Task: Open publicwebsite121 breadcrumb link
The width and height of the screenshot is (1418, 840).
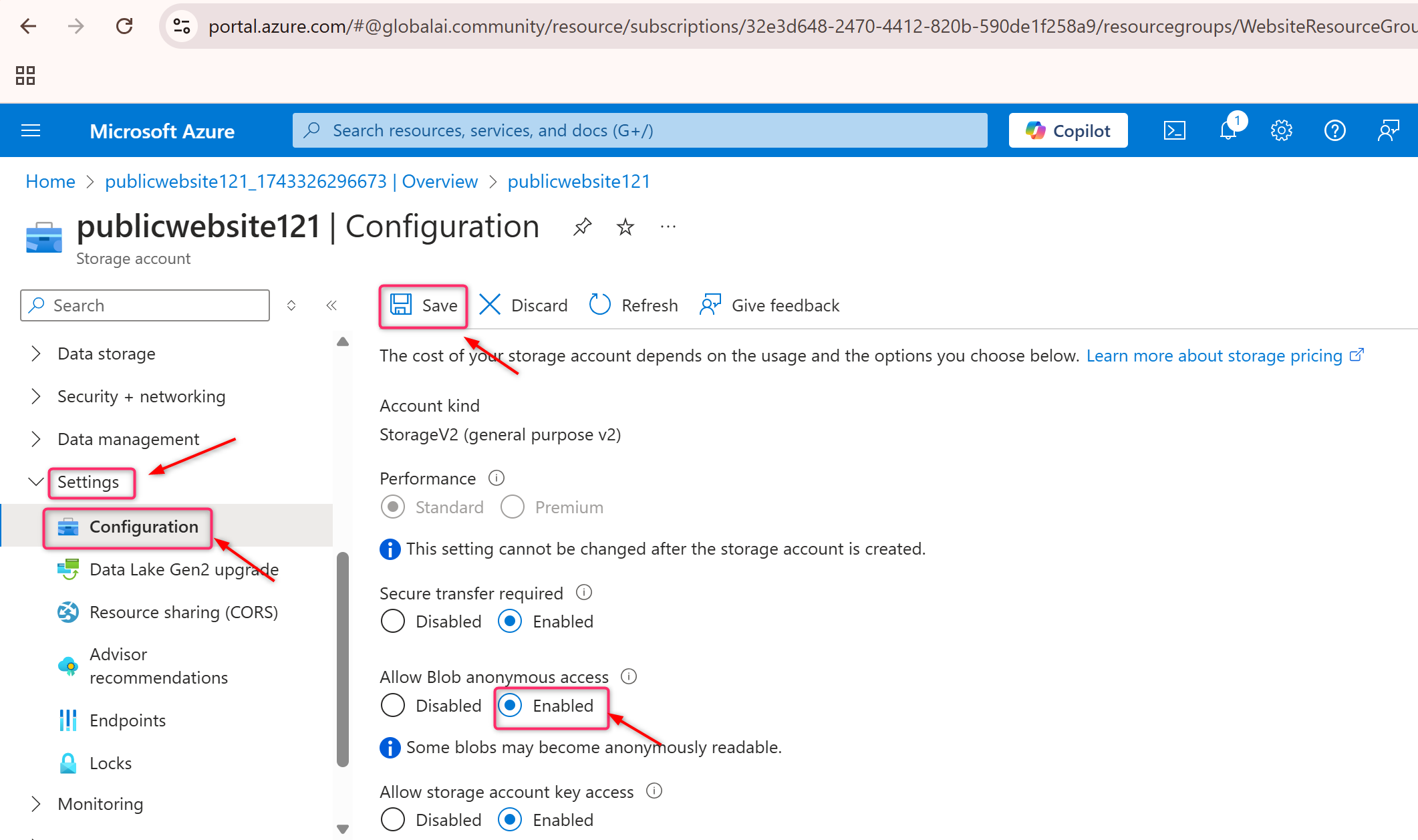Action: tap(579, 181)
